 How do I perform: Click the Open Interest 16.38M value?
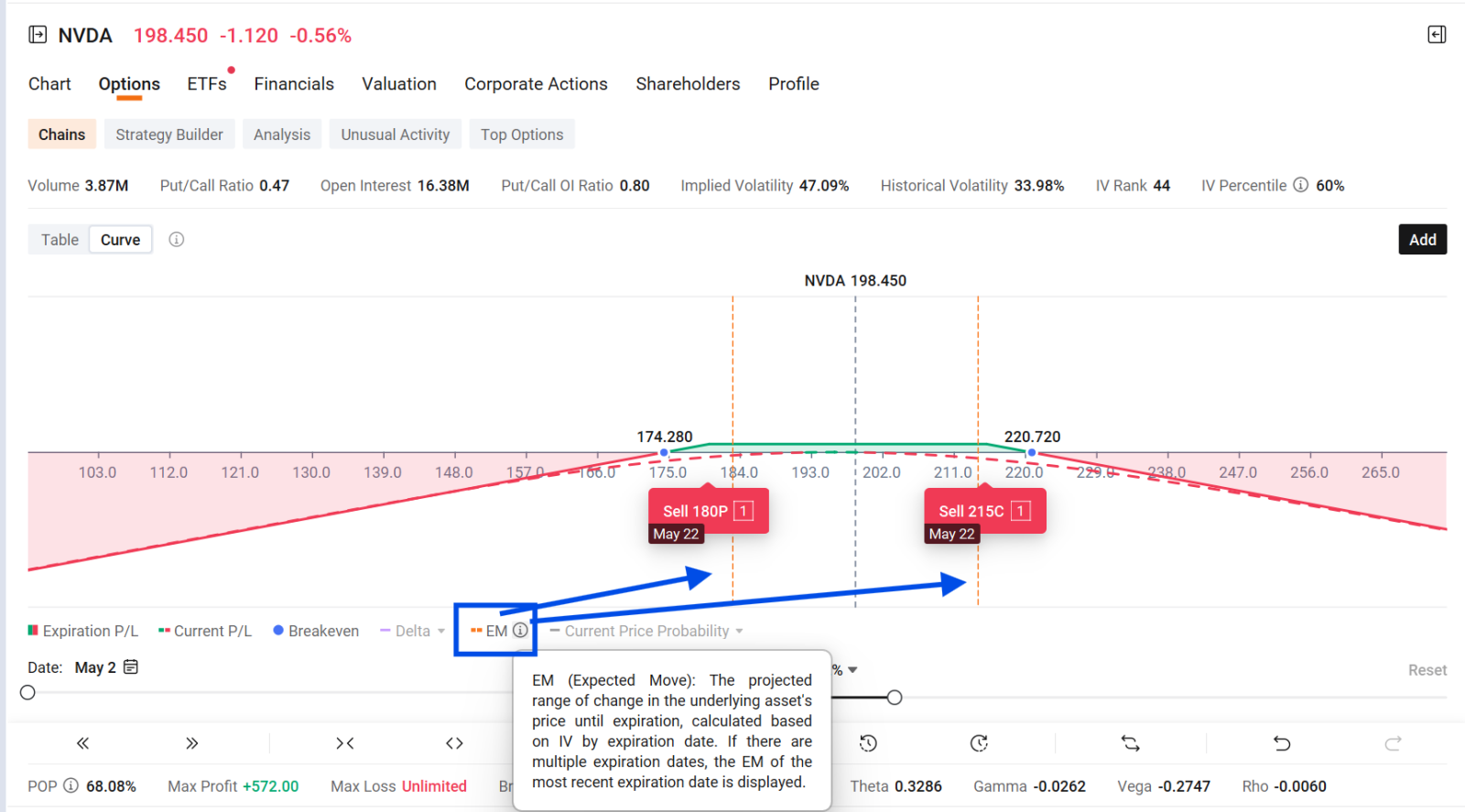coord(443,185)
